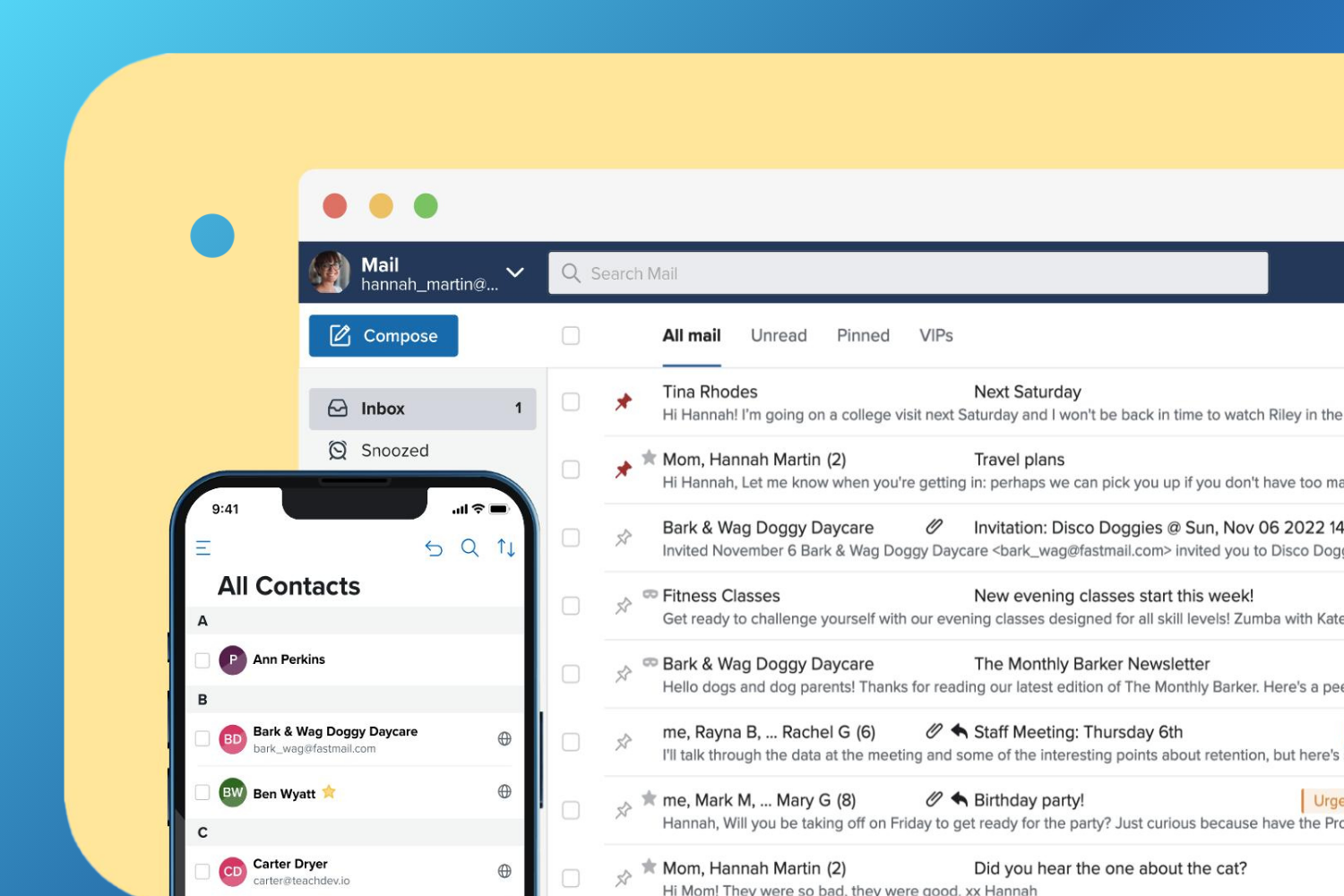
Task: Open attachment icon on Disco Doggies invitation
Action: pyautogui.click(x=934, y=526)
